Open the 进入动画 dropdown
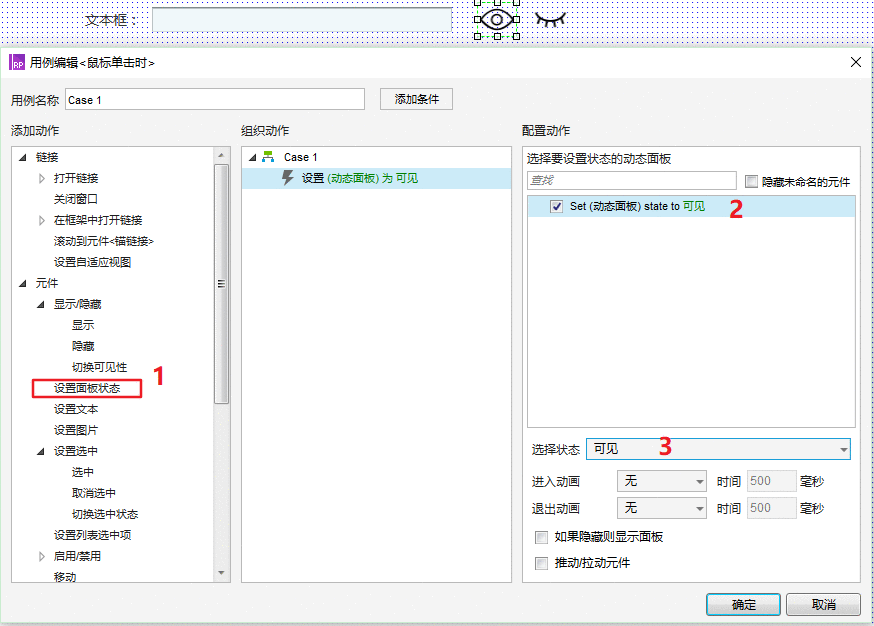Viewport: 874px width, 626px height. click(x=662, y=481)
